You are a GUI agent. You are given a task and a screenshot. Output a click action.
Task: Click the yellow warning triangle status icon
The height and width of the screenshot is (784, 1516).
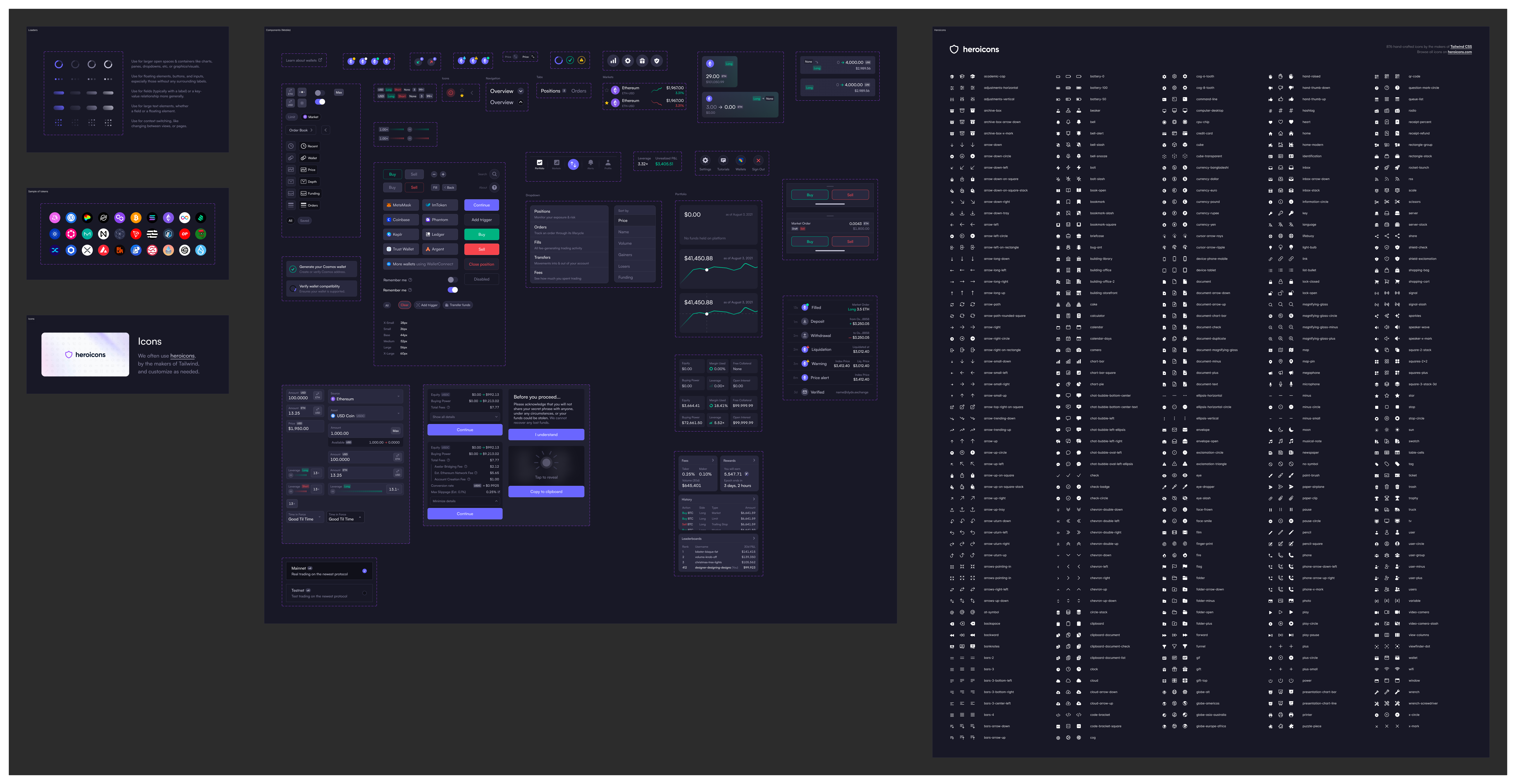[x=582, y=60]
